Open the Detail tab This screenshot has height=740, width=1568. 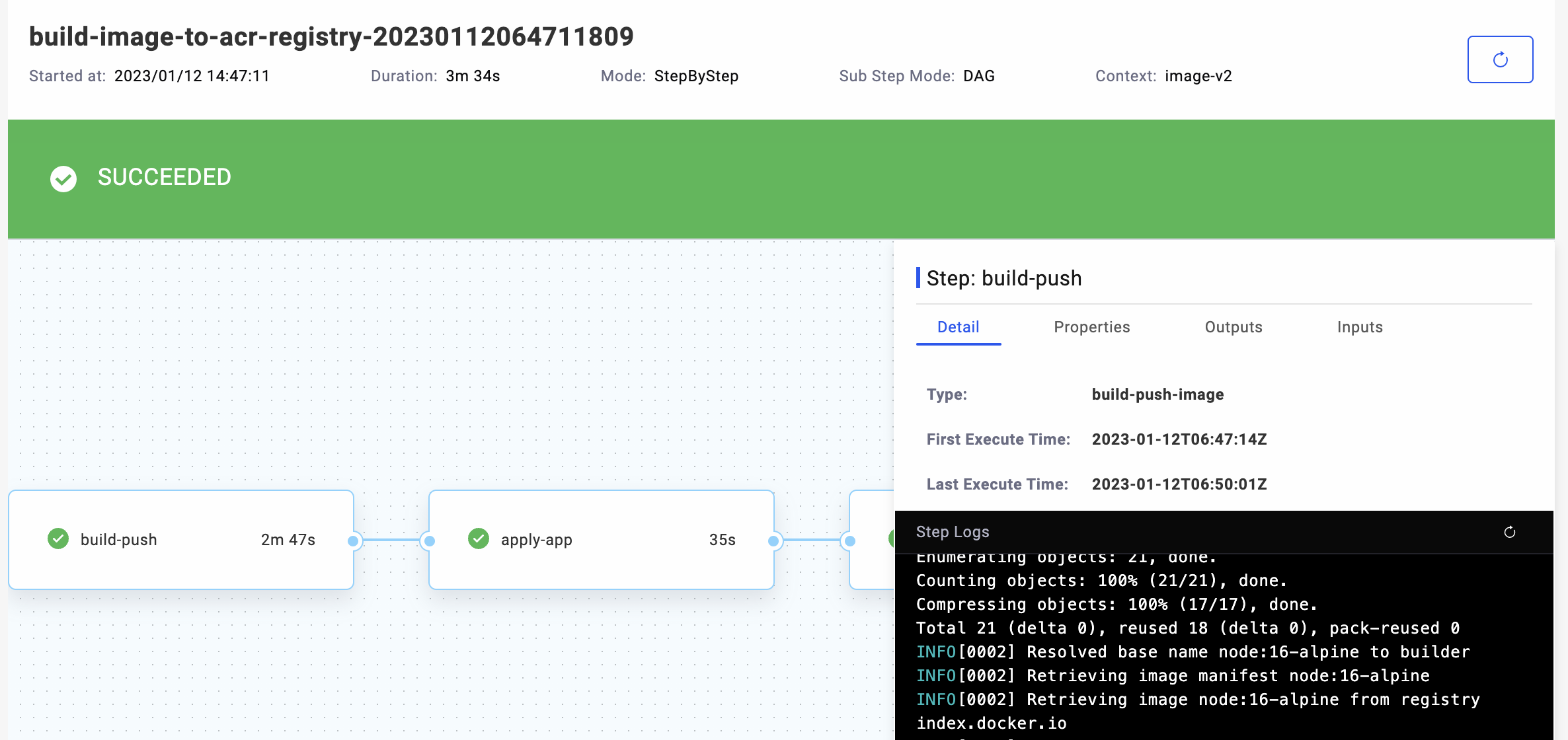coord(958,327)
